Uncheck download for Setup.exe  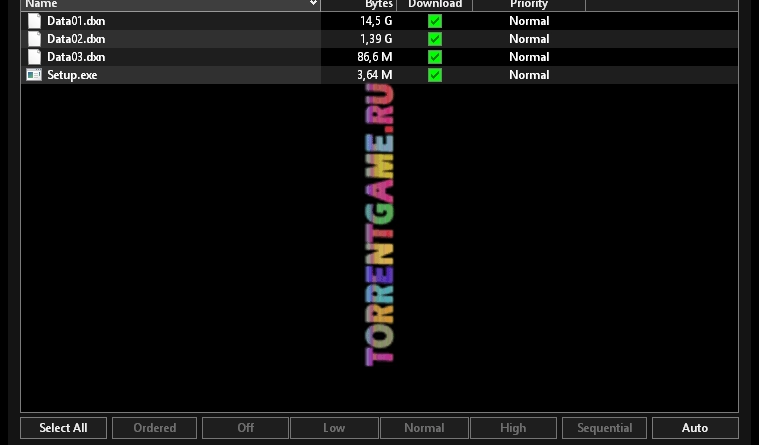pyautogui.click(x=435, y=75)
